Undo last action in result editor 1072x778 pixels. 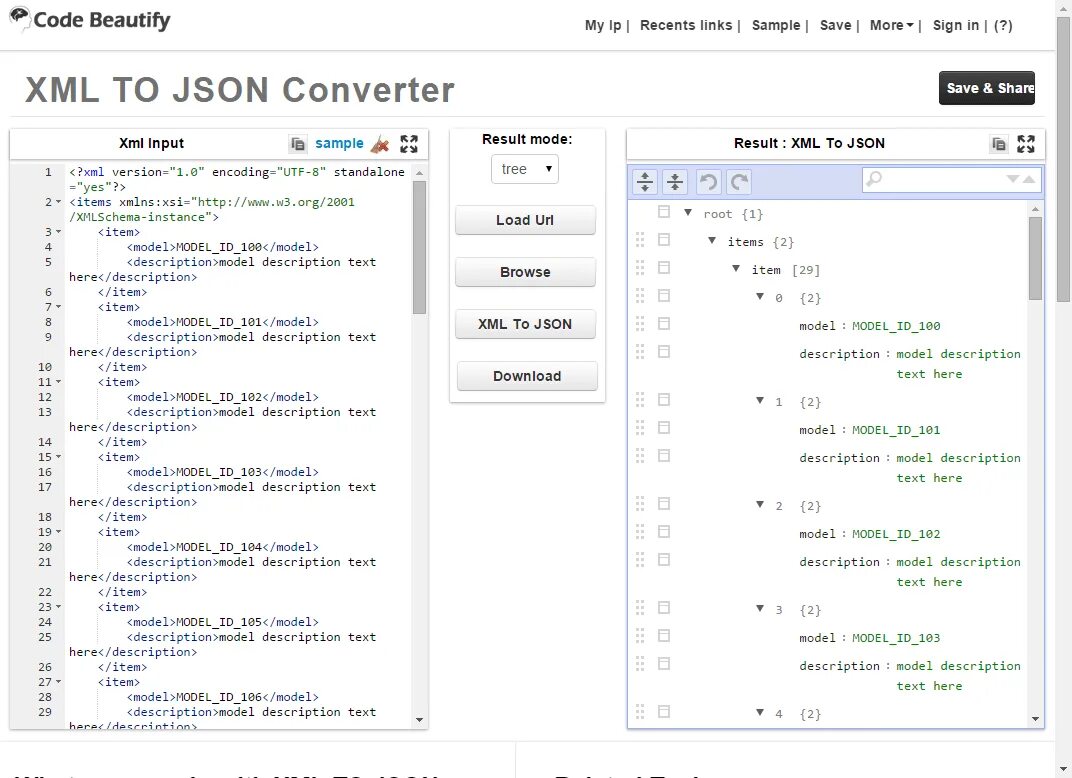click(708, 181)
